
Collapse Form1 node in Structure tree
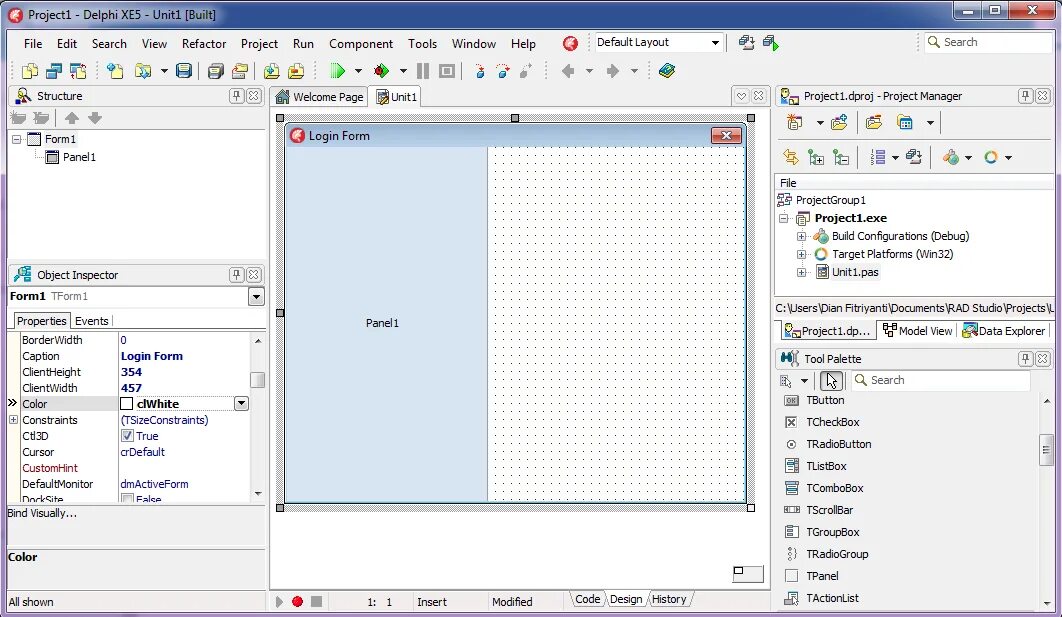pyautogui.click(x=16, y=139)
